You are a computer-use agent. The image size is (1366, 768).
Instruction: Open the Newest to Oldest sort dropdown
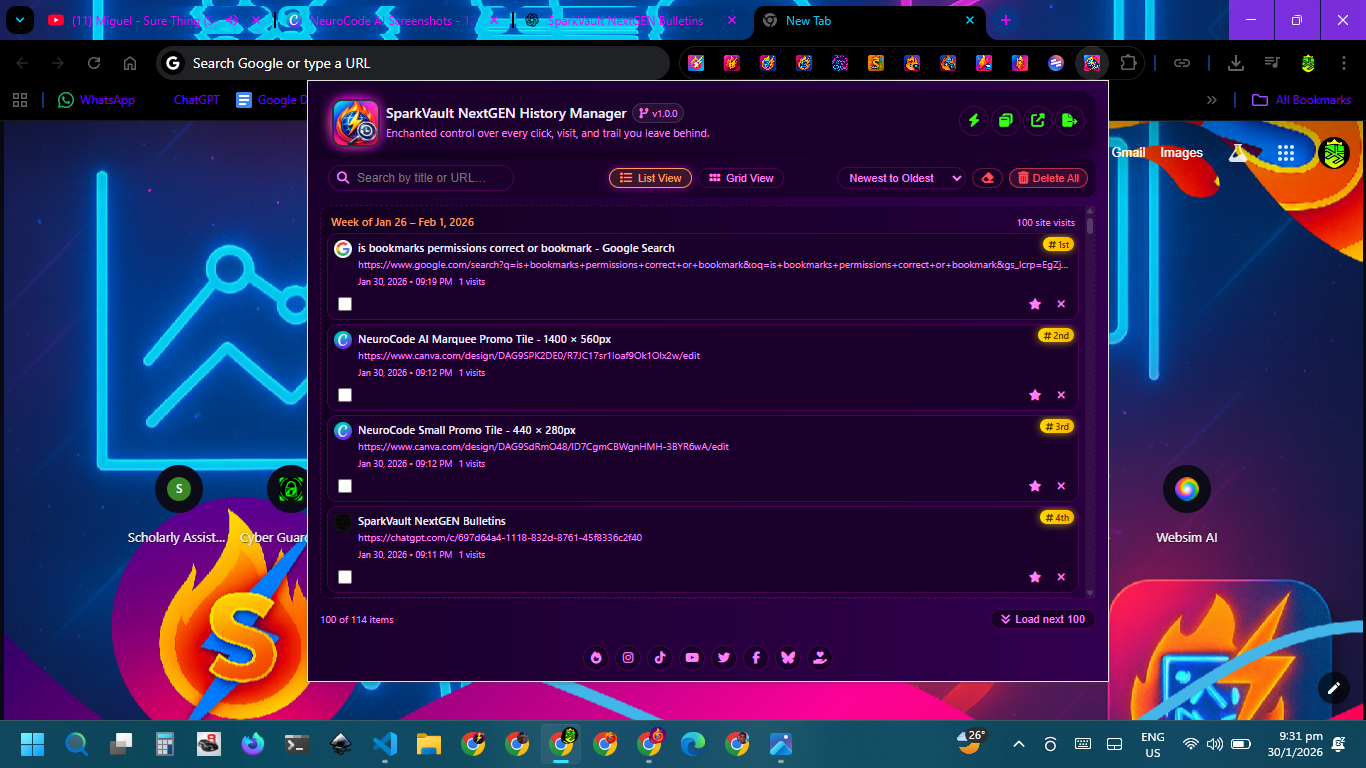pyautogui.click(x=901, y=178)
